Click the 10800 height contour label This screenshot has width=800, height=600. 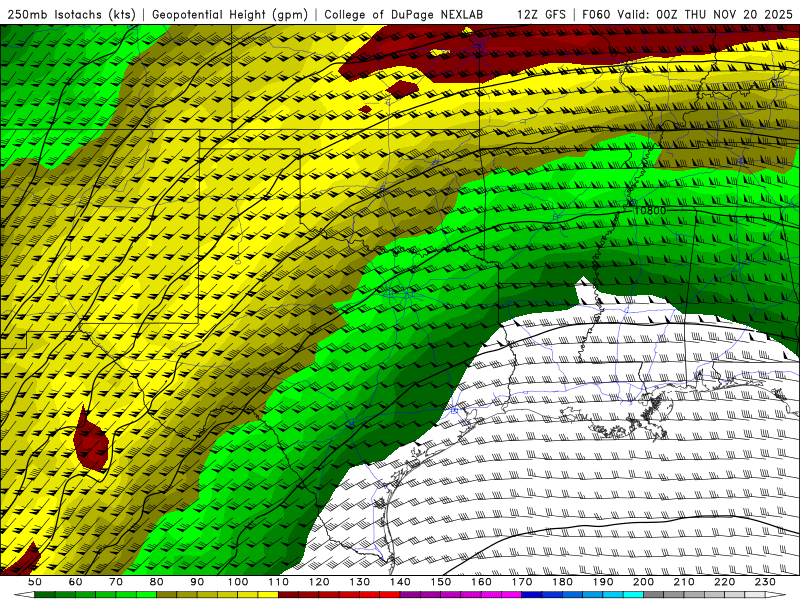click(x=651, y=211)
